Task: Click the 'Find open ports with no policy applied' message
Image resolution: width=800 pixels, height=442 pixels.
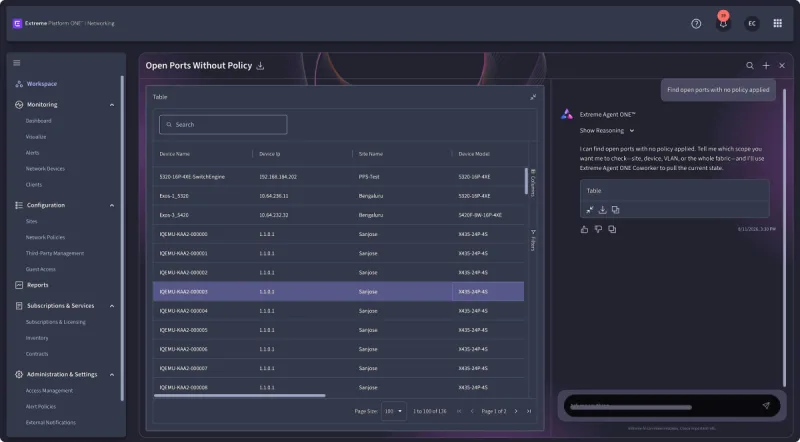Action: [x=718, y=90]
